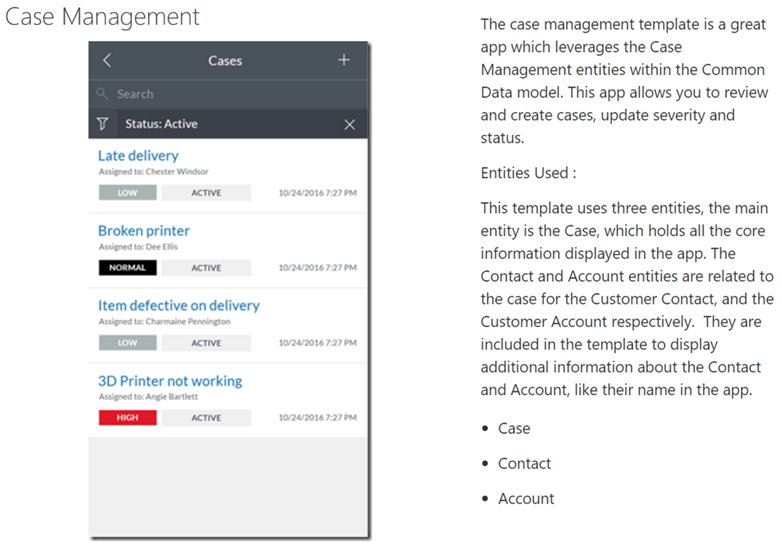Open the filter funnel icon
The image size is (782, 546).
coord(103,124)
